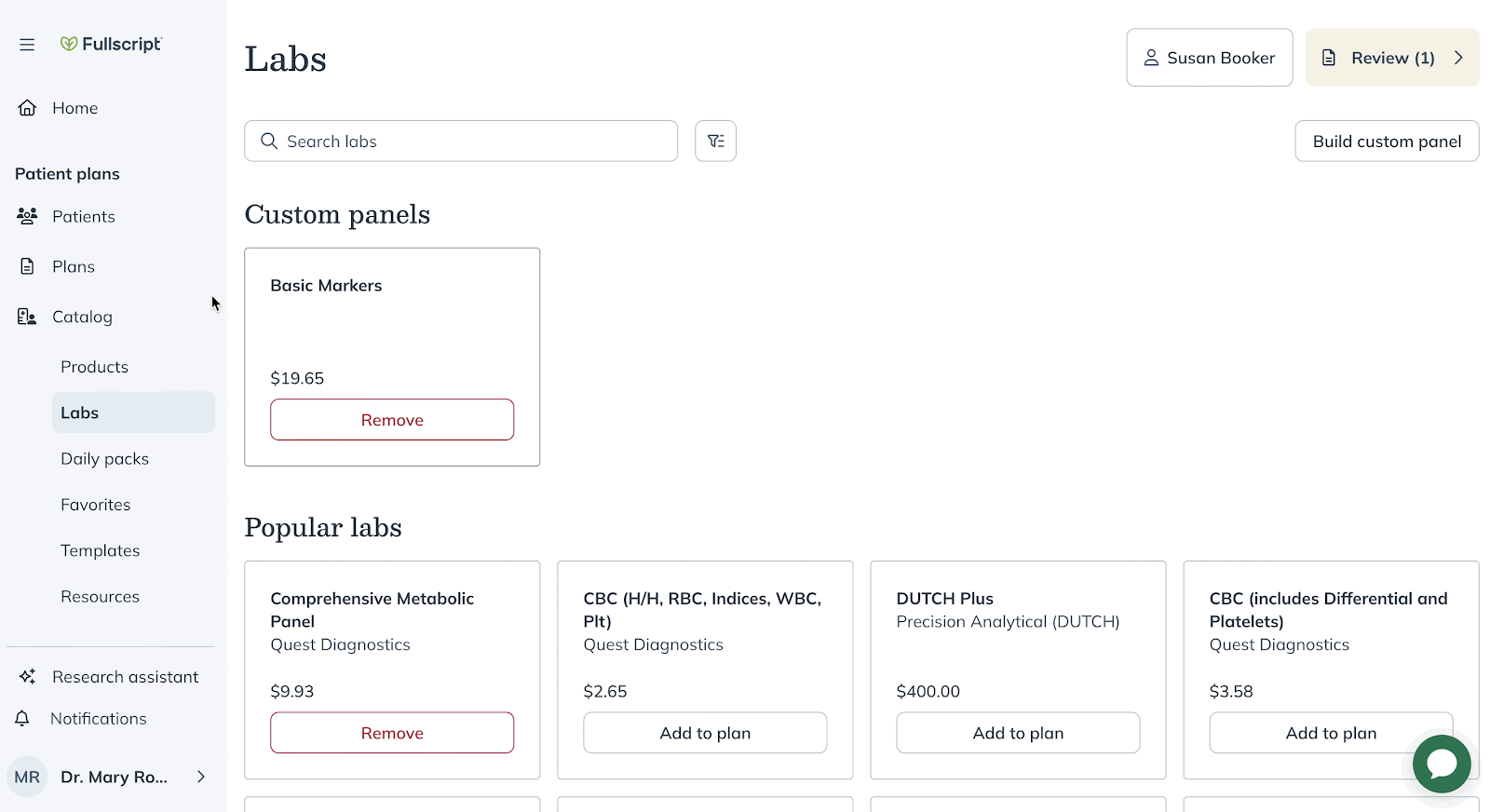The width and height of the screenshot is (1490, 812).
Task: Toggle the hamburger menu icon
Action: coord(27,45)
